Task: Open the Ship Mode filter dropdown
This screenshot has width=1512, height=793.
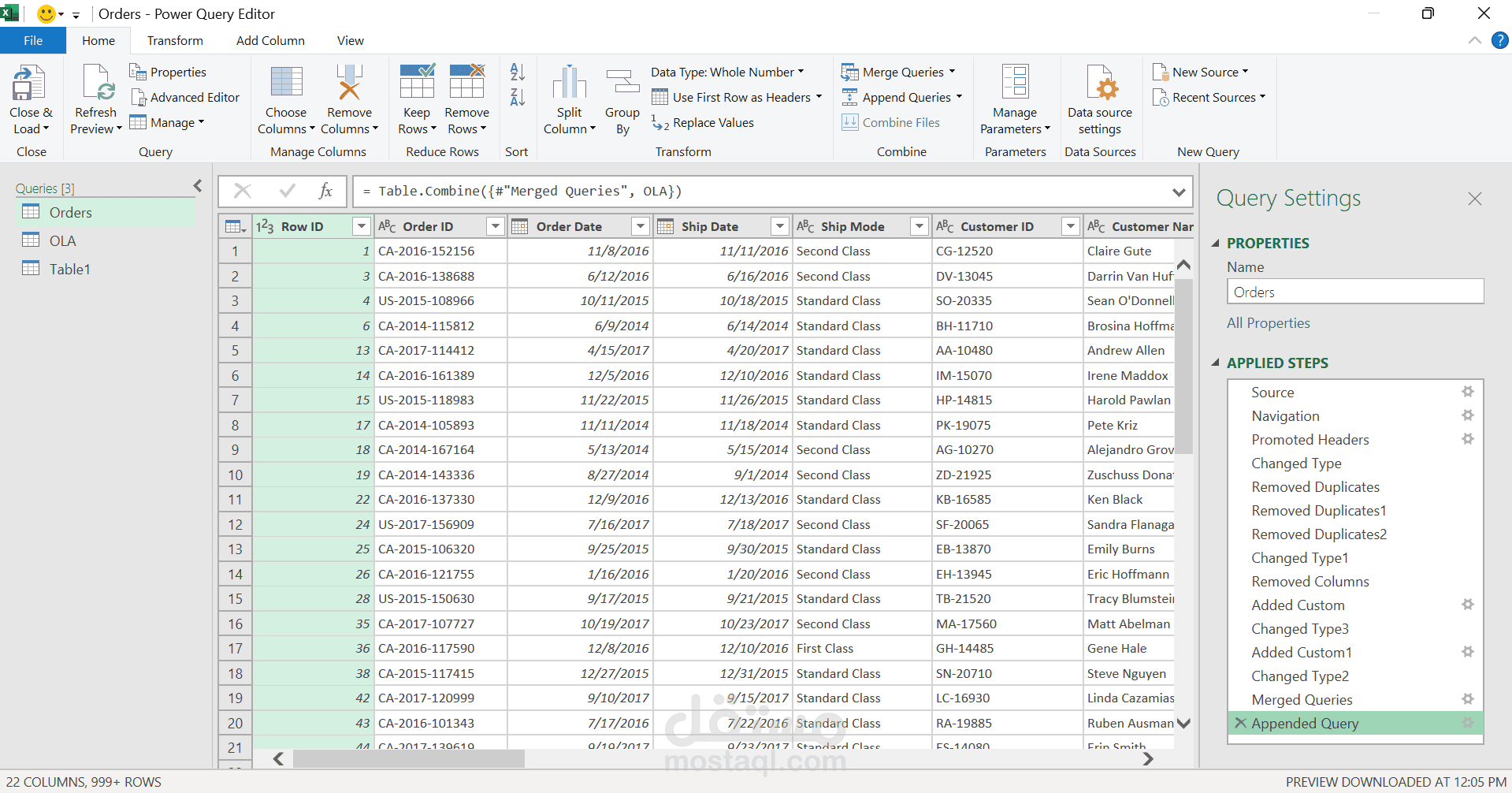Action: (919, 227)
